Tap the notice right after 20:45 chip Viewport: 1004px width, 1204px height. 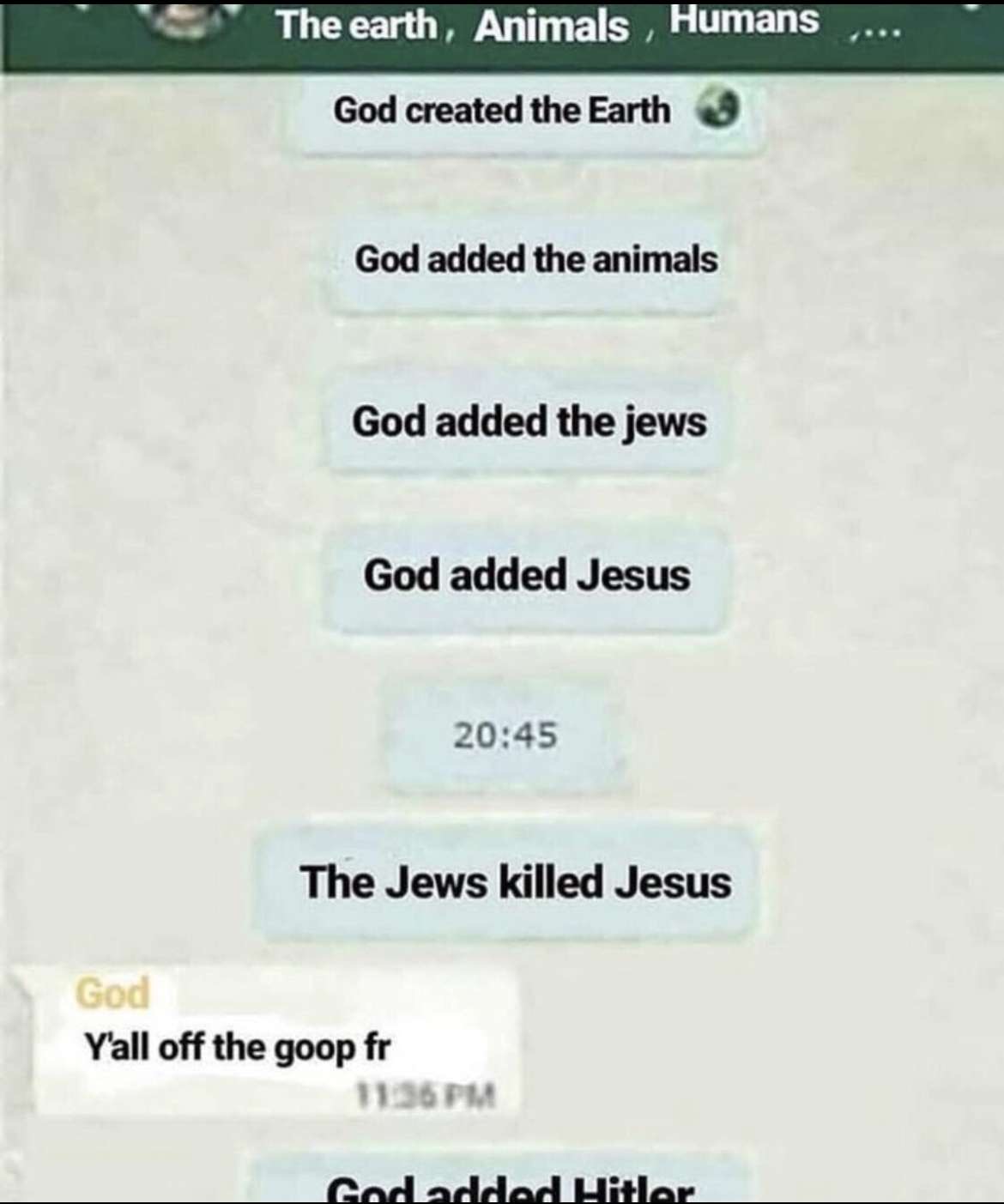coord(515,882)
